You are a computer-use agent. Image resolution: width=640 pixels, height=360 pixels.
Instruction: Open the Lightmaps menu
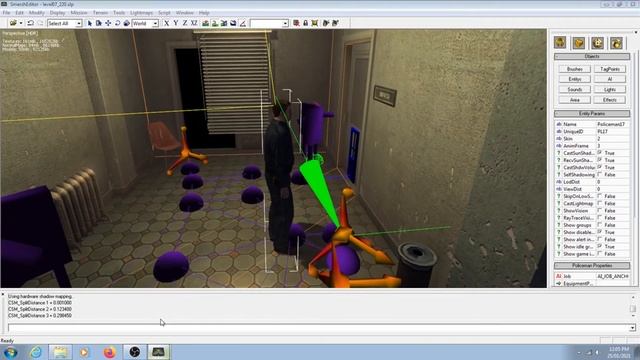click(x=142, y=13)
